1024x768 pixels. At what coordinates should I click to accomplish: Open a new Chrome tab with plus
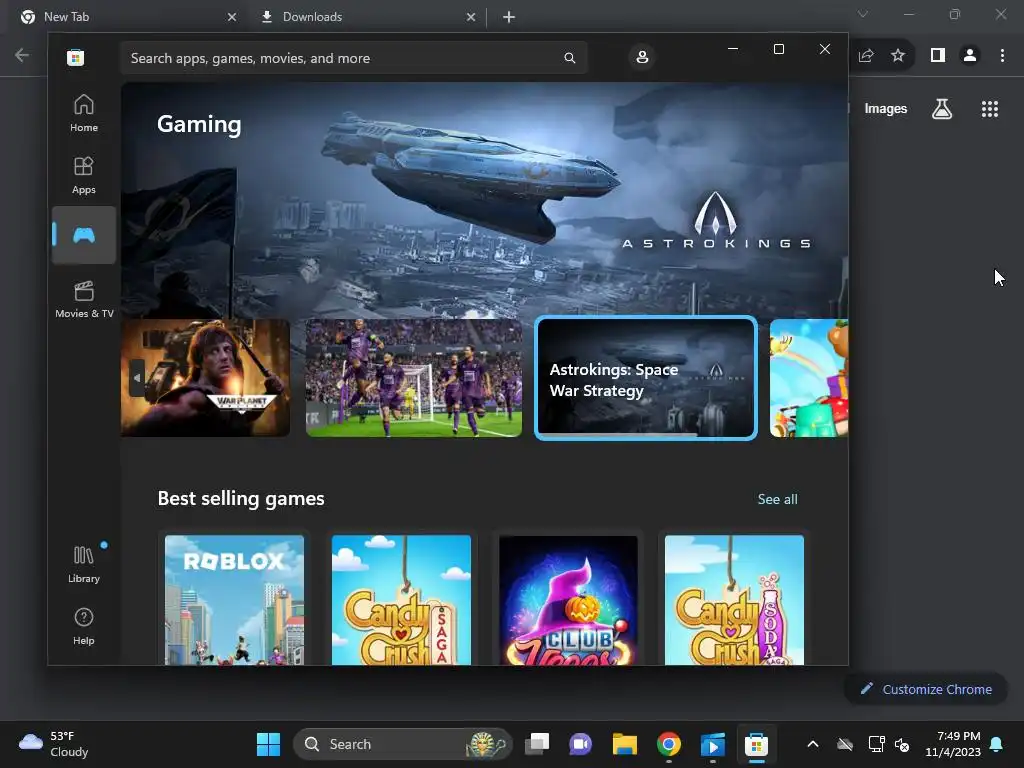click(509, 17)
